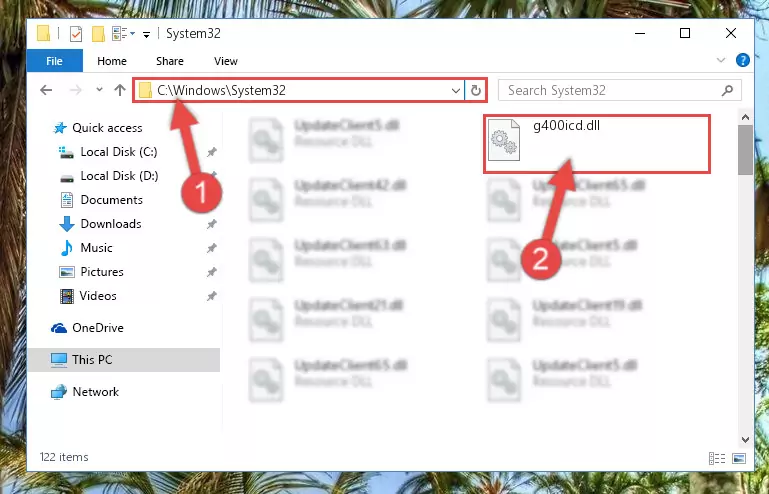Select OneDrive in navigation pane
This screenshot has width=769, height=494.
(98, 328)
